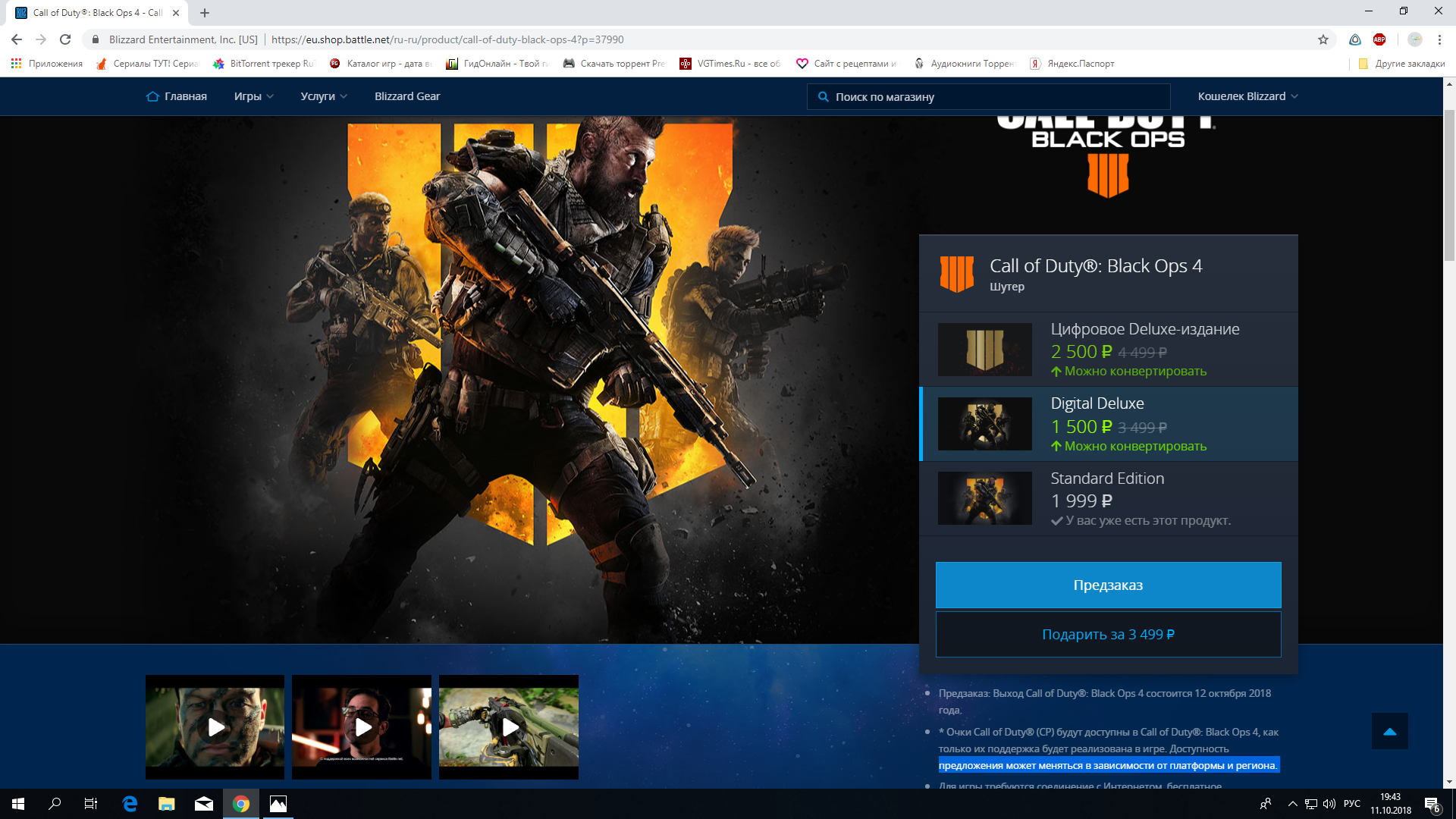Click the search magnifier icon in store

coord(823,97)
